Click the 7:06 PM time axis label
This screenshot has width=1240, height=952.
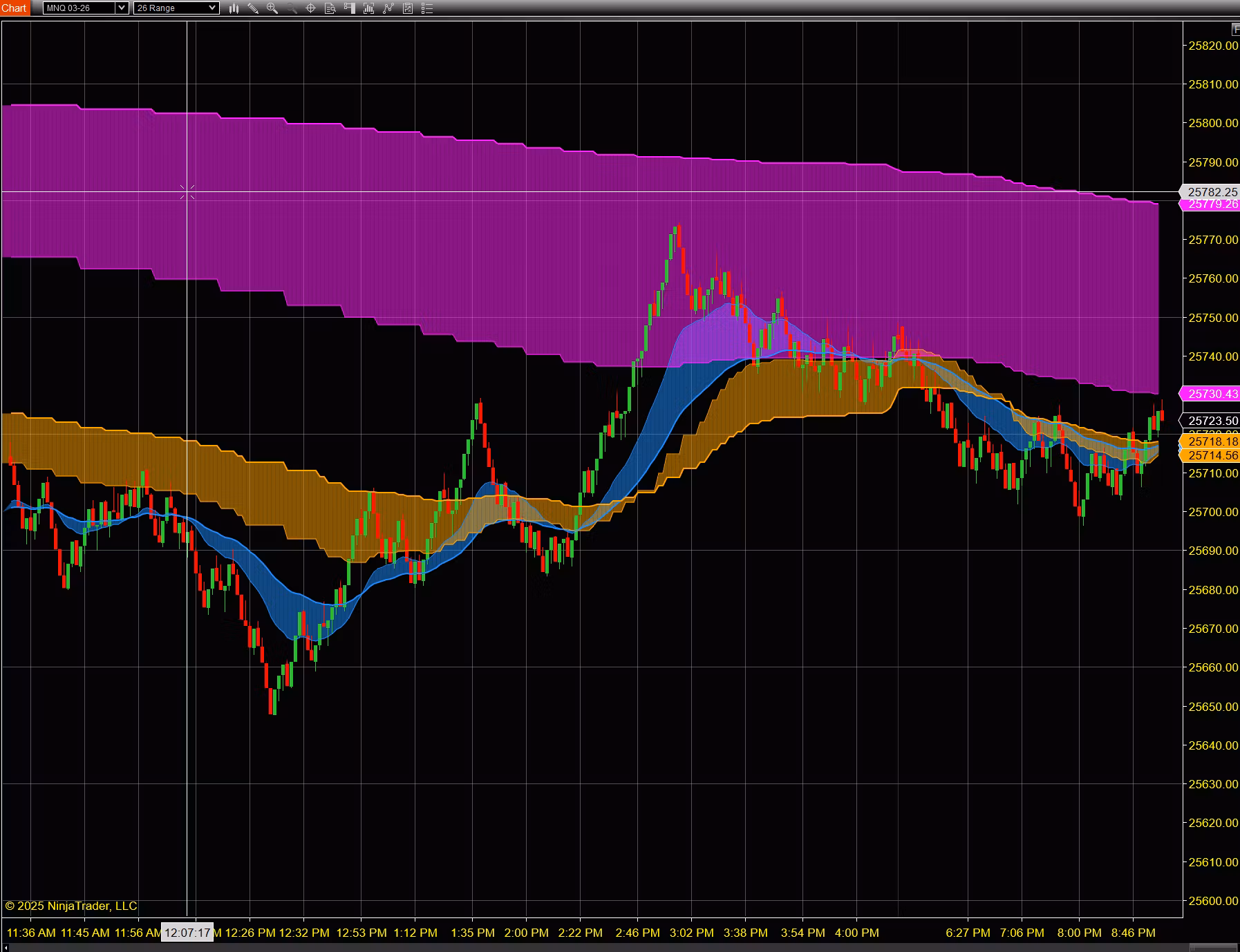click(1022, 933)
